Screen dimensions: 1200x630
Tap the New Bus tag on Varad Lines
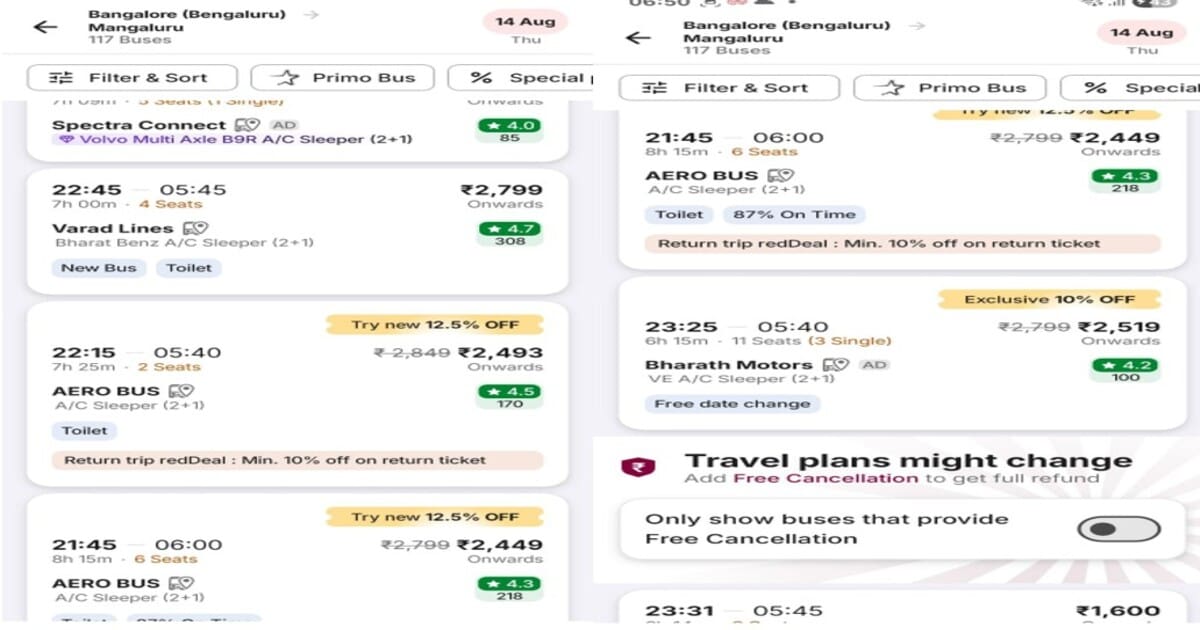(x=99, y=268)
